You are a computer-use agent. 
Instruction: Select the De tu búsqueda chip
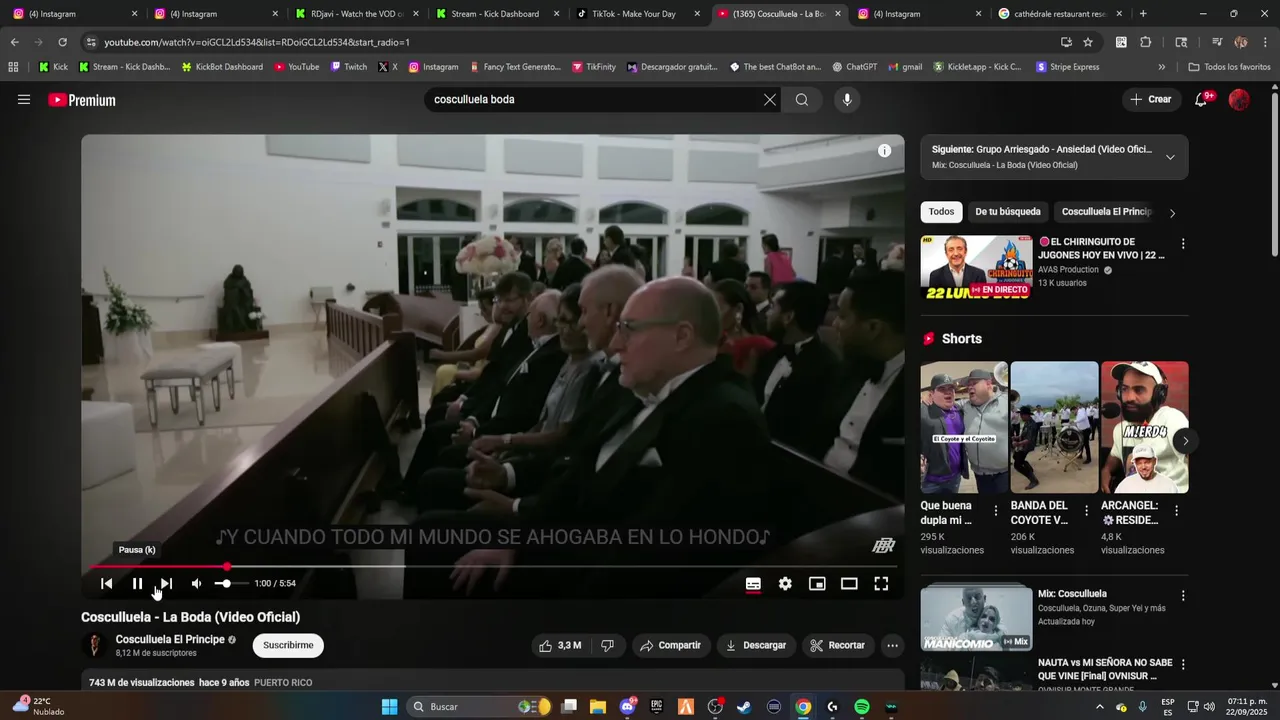tap(1008, 212)
